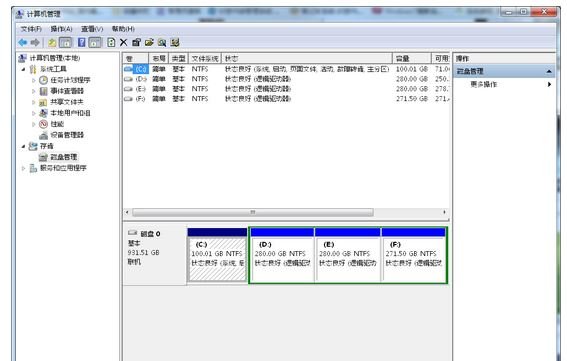Select the (C:) volume row drive icon
Screen dimensions: 567x361
pyautogui.click(x=128, y=69)
